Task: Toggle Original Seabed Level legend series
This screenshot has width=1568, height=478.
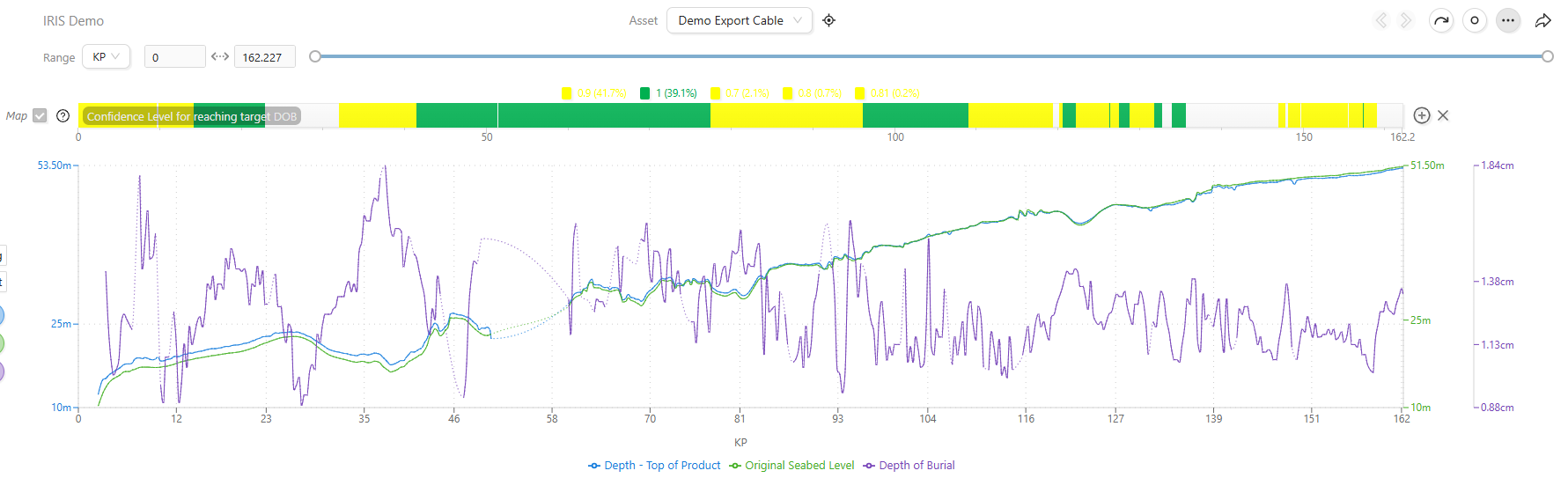Action: (791, 465)
